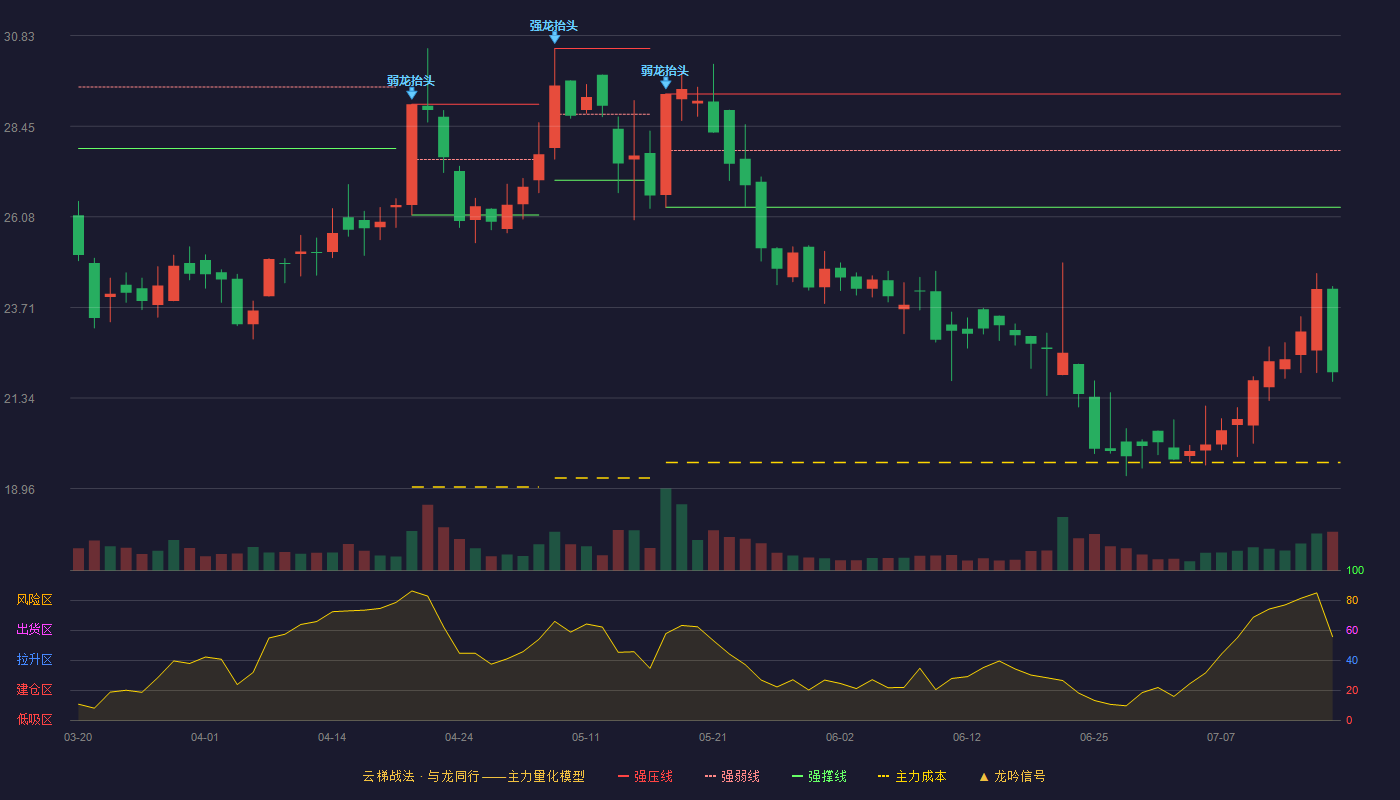The image size is (1400, 800).
Task: Toggle the 强撑线 legend entry
Action: tap(819, 776)
